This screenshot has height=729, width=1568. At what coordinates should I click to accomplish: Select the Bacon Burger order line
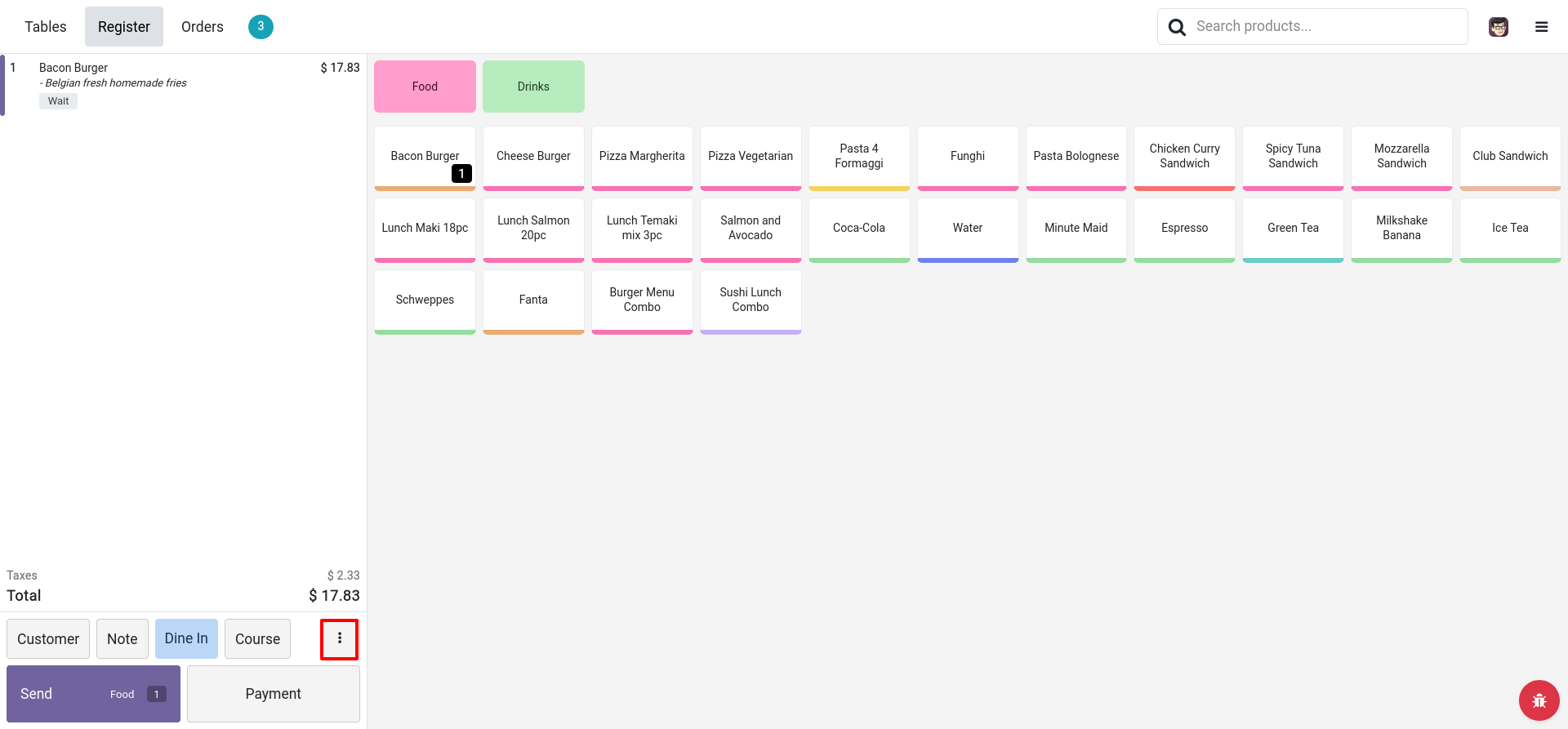click(x=183, y=85)
